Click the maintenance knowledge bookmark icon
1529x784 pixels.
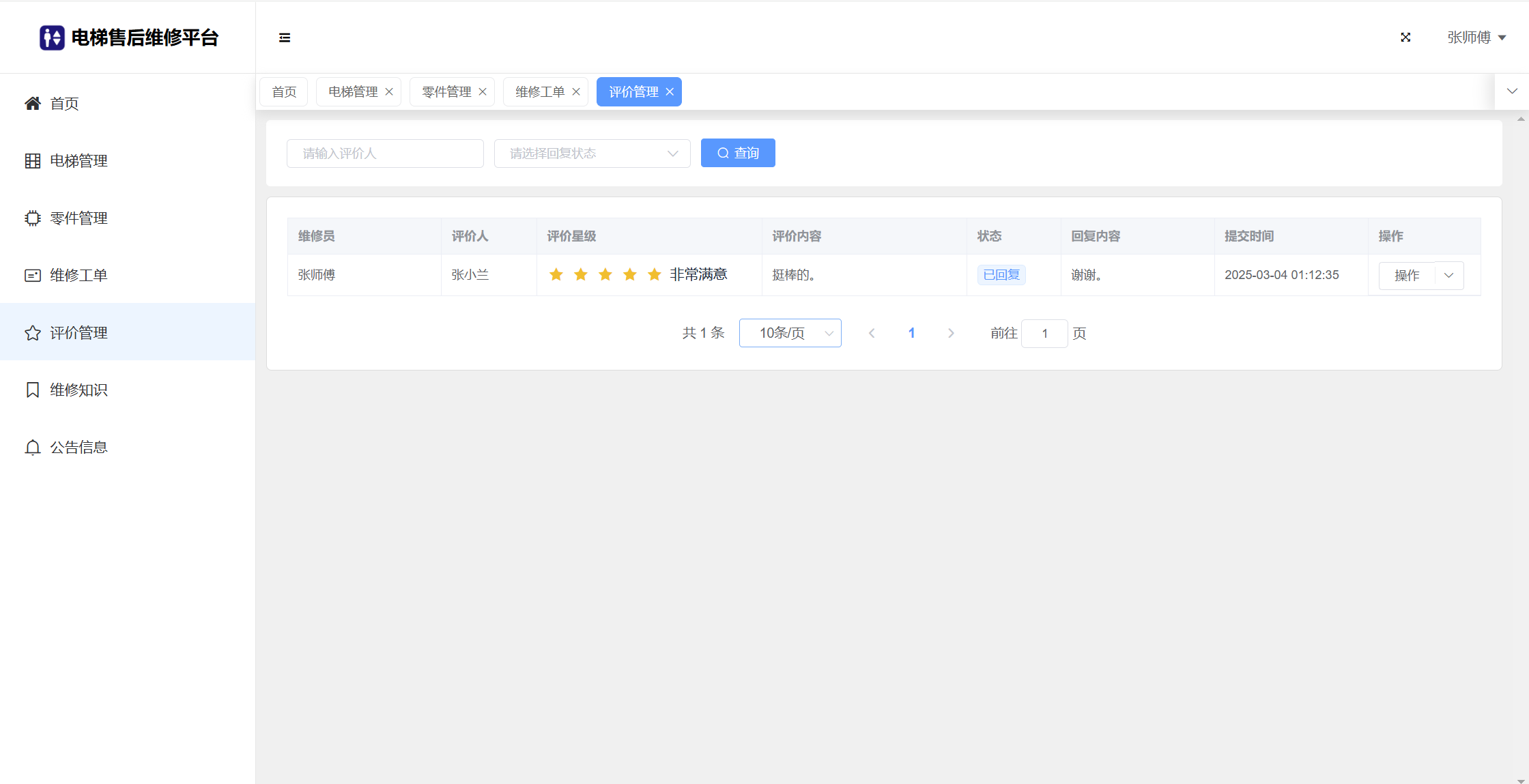(x=32, y=390)
